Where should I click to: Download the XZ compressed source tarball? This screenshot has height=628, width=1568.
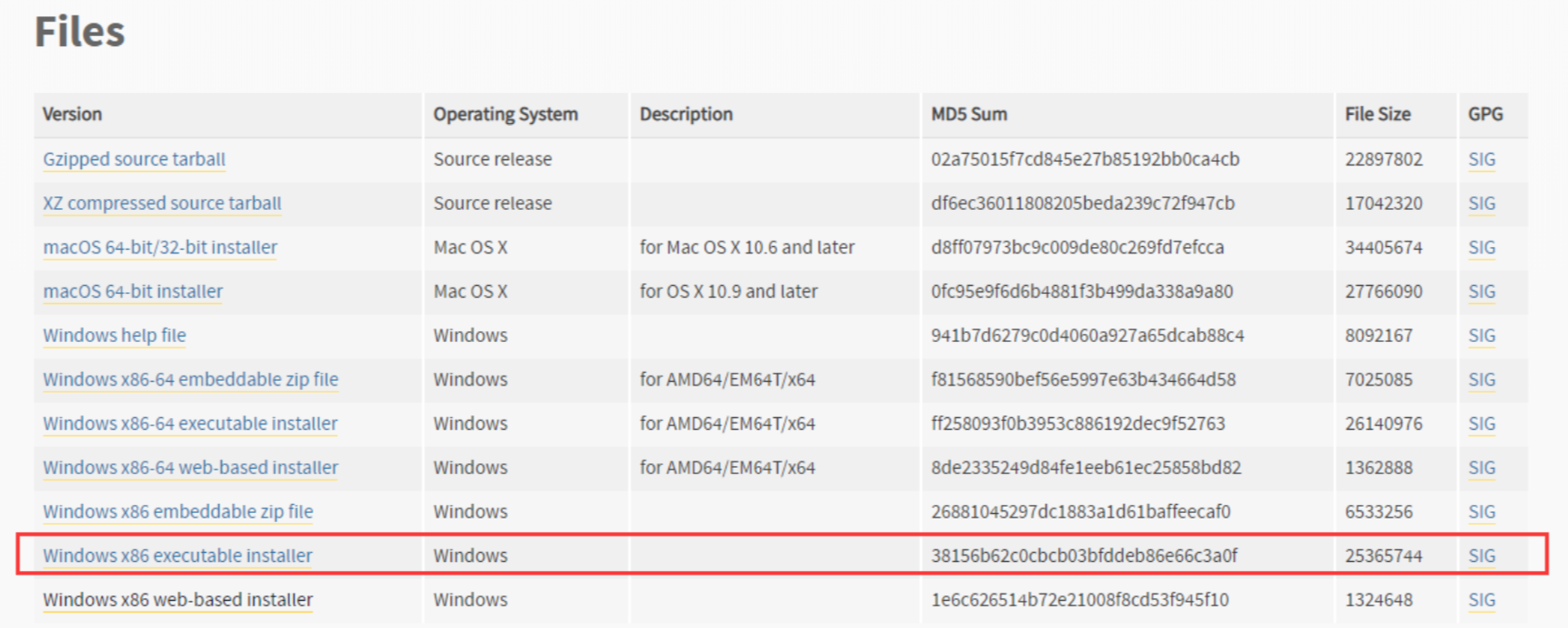click(162, 204)
